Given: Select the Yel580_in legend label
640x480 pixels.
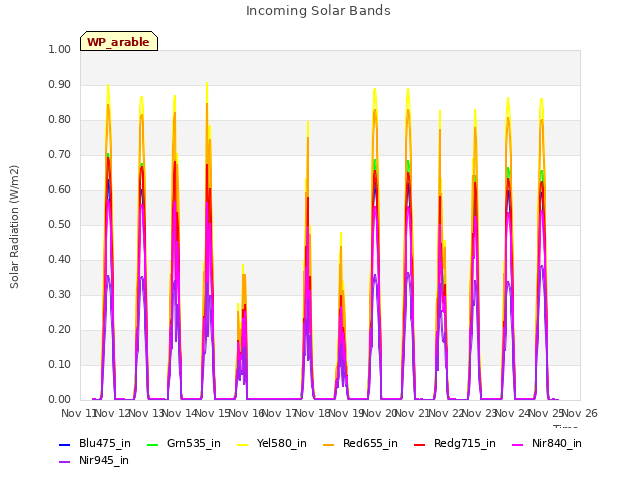Looking at the screenshot, I should pos(282,444).
